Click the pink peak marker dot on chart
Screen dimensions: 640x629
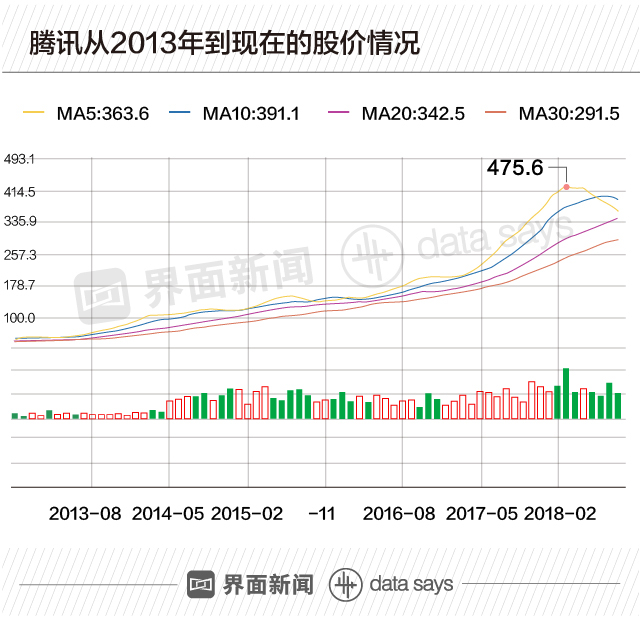tap(566, 187)
